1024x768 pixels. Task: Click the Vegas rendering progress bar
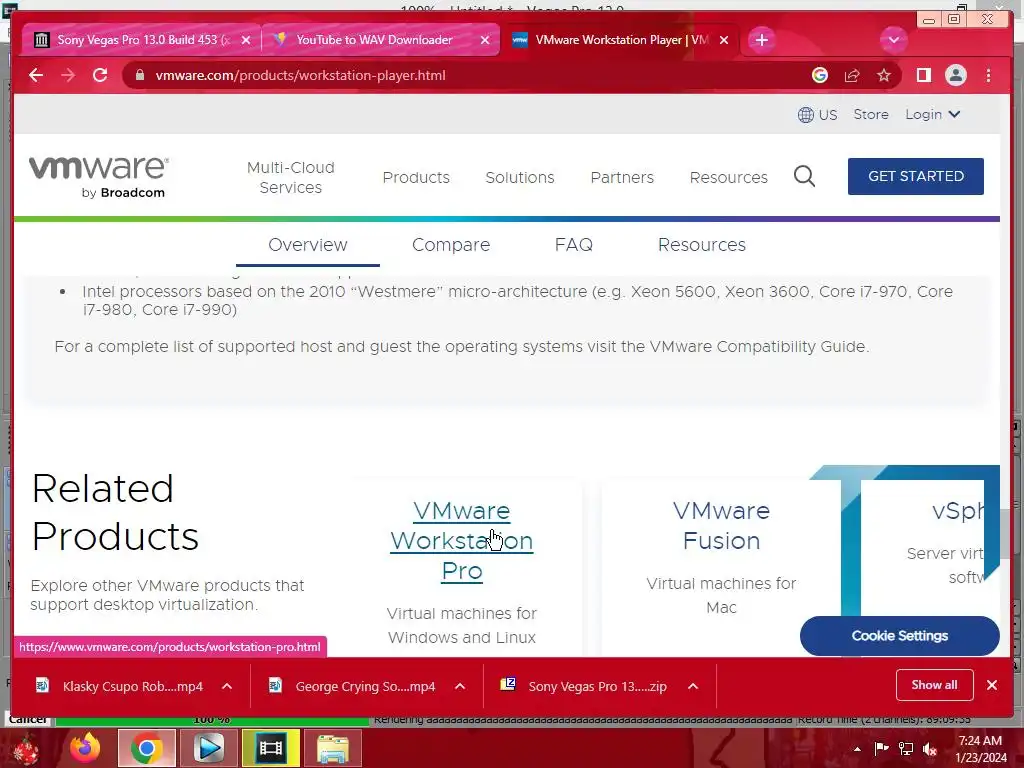(212, 720)
